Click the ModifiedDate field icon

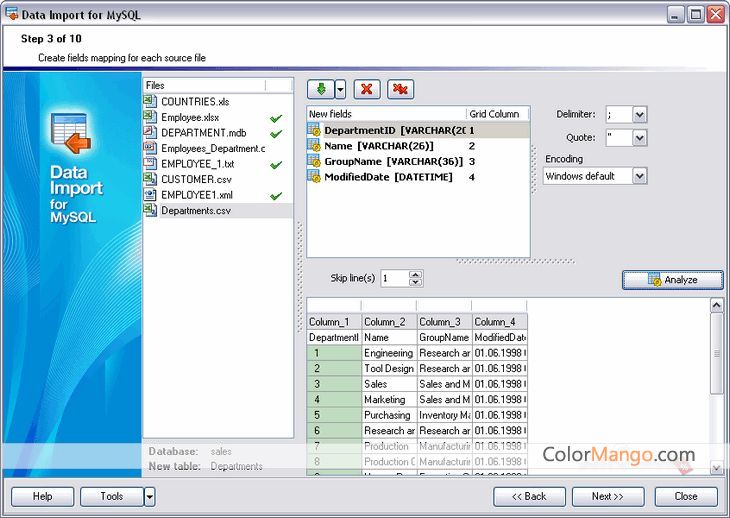(314, 177)
